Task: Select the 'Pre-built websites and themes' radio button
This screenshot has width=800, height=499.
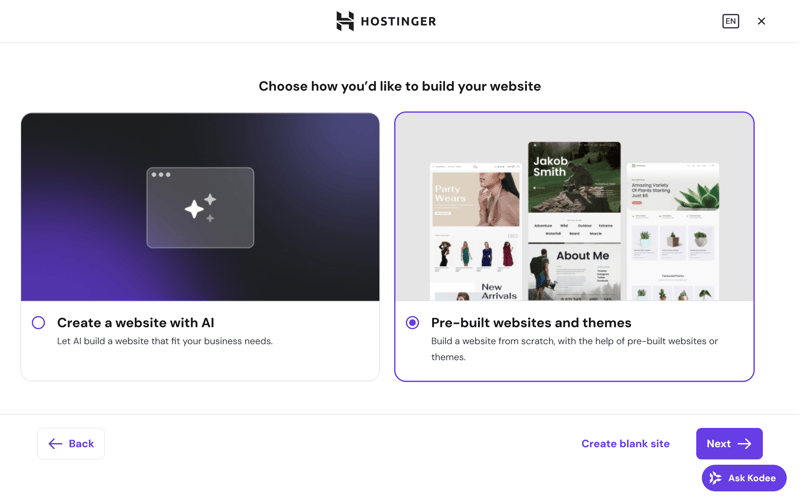Action: pyautogui.click(x=412, y=323)
